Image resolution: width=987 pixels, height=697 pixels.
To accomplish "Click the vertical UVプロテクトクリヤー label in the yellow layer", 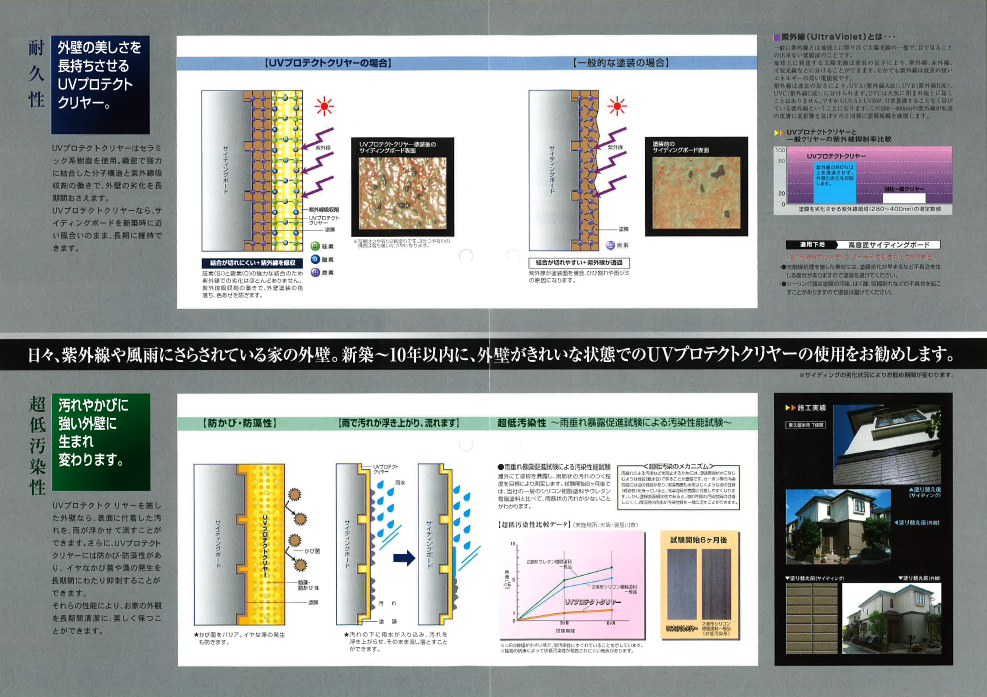I will 265,545.
